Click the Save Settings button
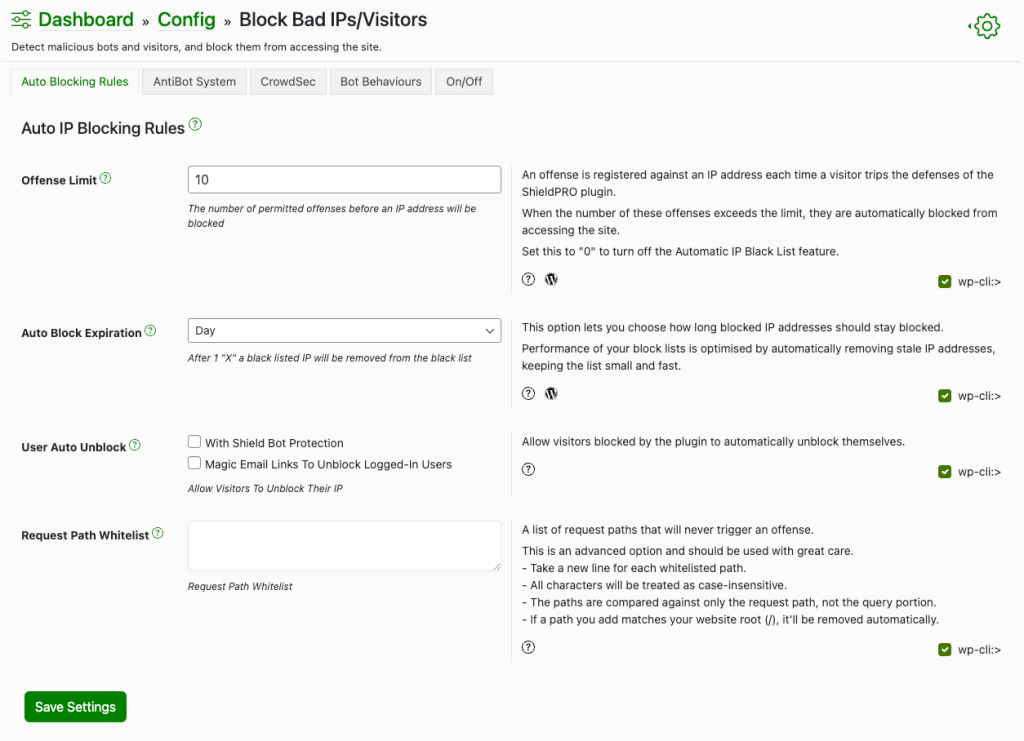Viewport: 1024px width, 741px height. pos(75,706)
